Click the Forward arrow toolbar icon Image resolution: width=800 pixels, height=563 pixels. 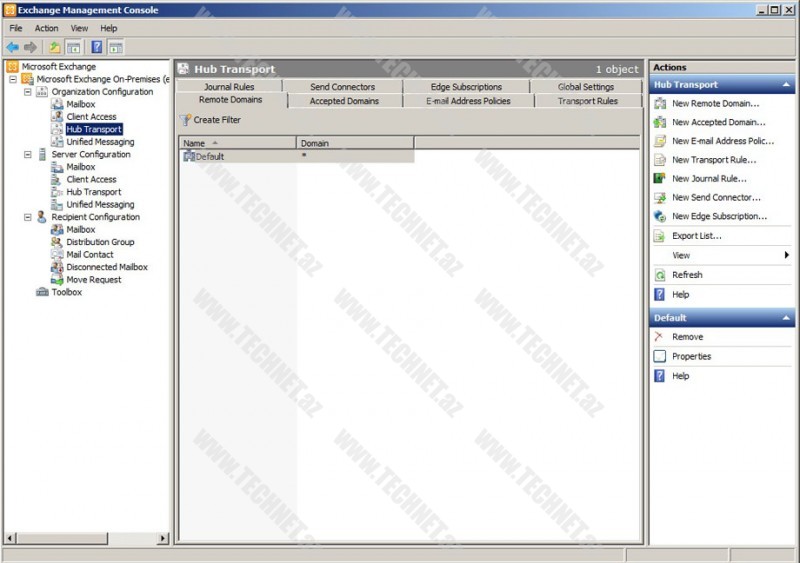31,47
